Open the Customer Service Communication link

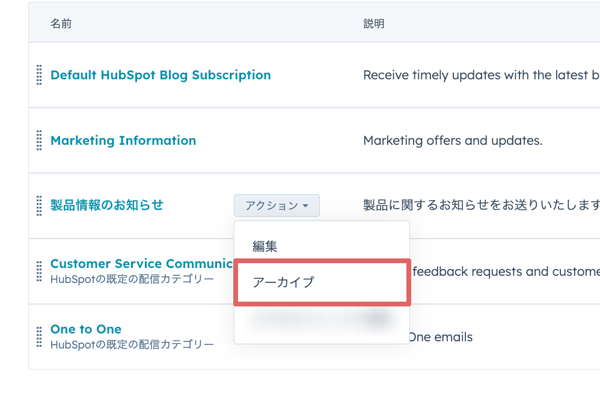tap(140, 264)
